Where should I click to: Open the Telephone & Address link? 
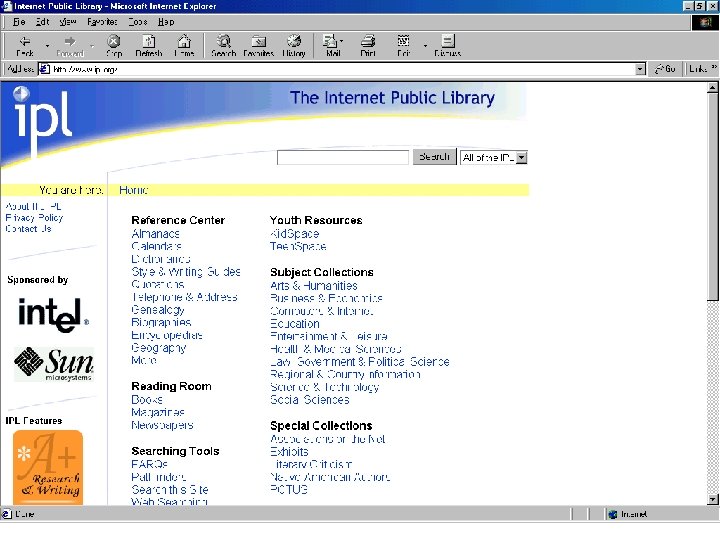pyautogui.click(x=184, y=297)
